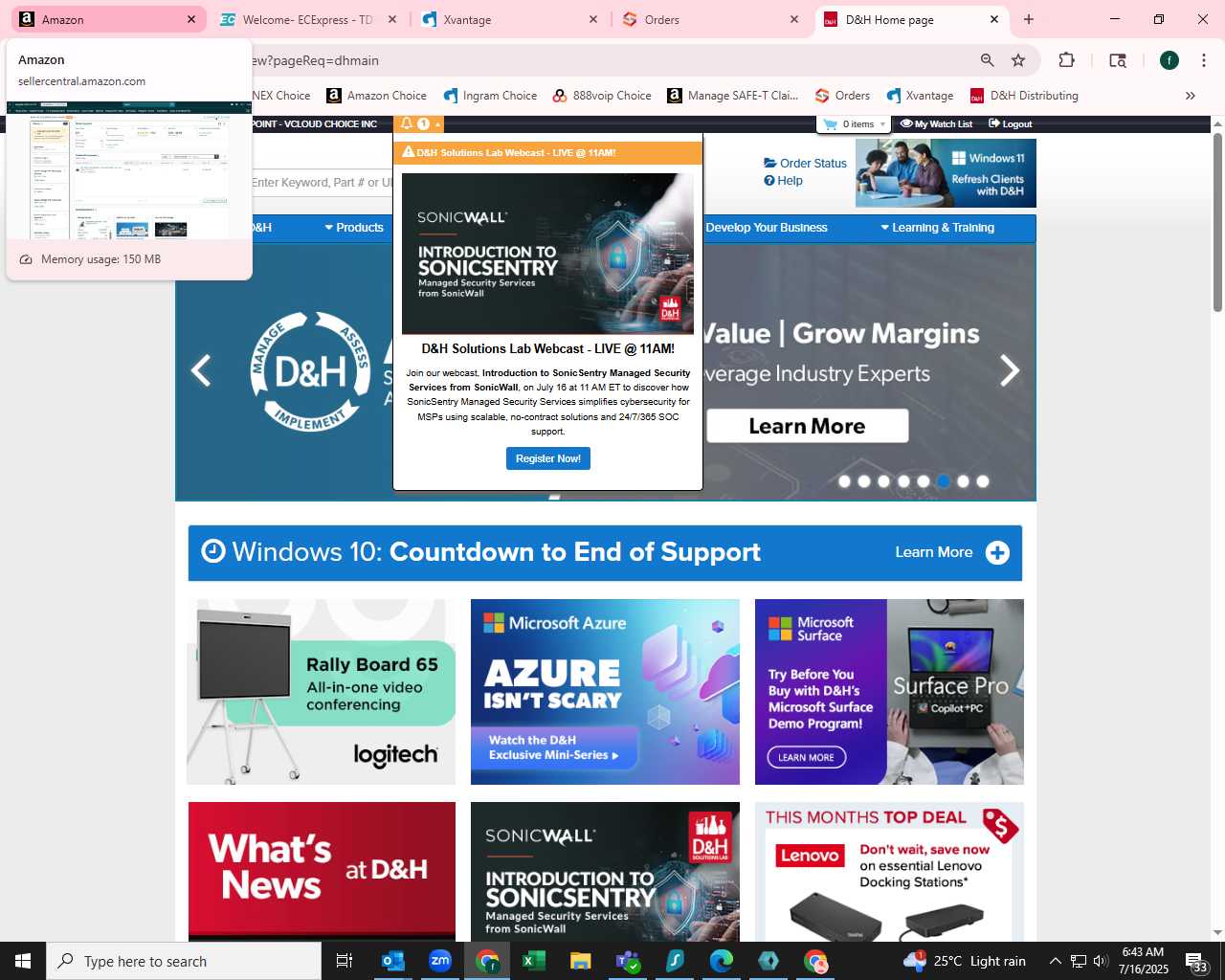Open the Logitech Rally Board 65 tile
The height and width of the screenshot is (980, 1225).
coord(322,692)
